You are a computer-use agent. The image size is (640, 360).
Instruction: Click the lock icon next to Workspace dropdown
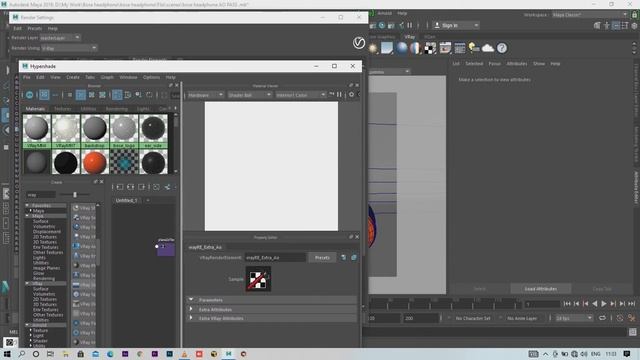(634, 15)
